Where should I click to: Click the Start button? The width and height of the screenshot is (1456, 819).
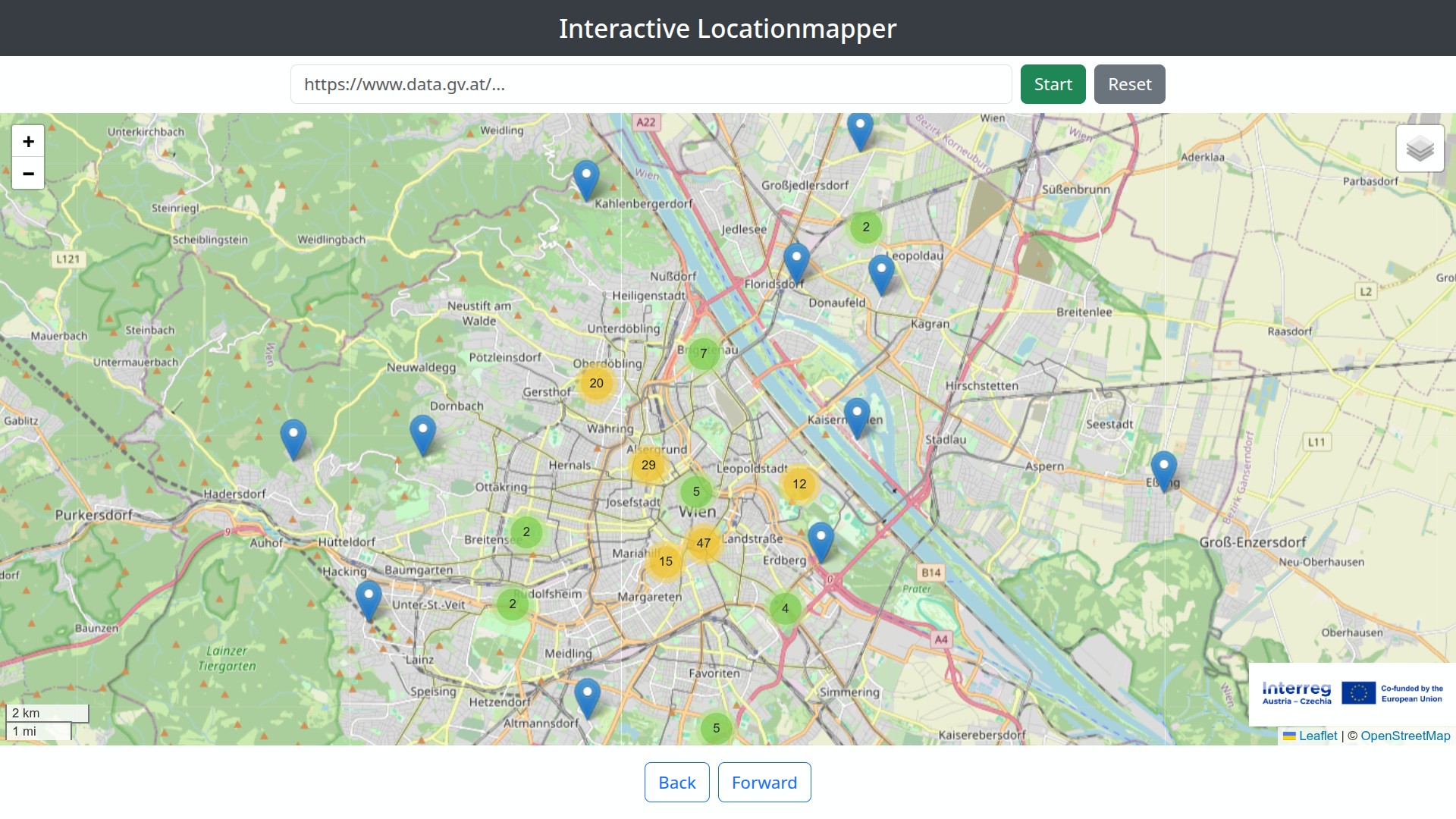pos(1053,84)
